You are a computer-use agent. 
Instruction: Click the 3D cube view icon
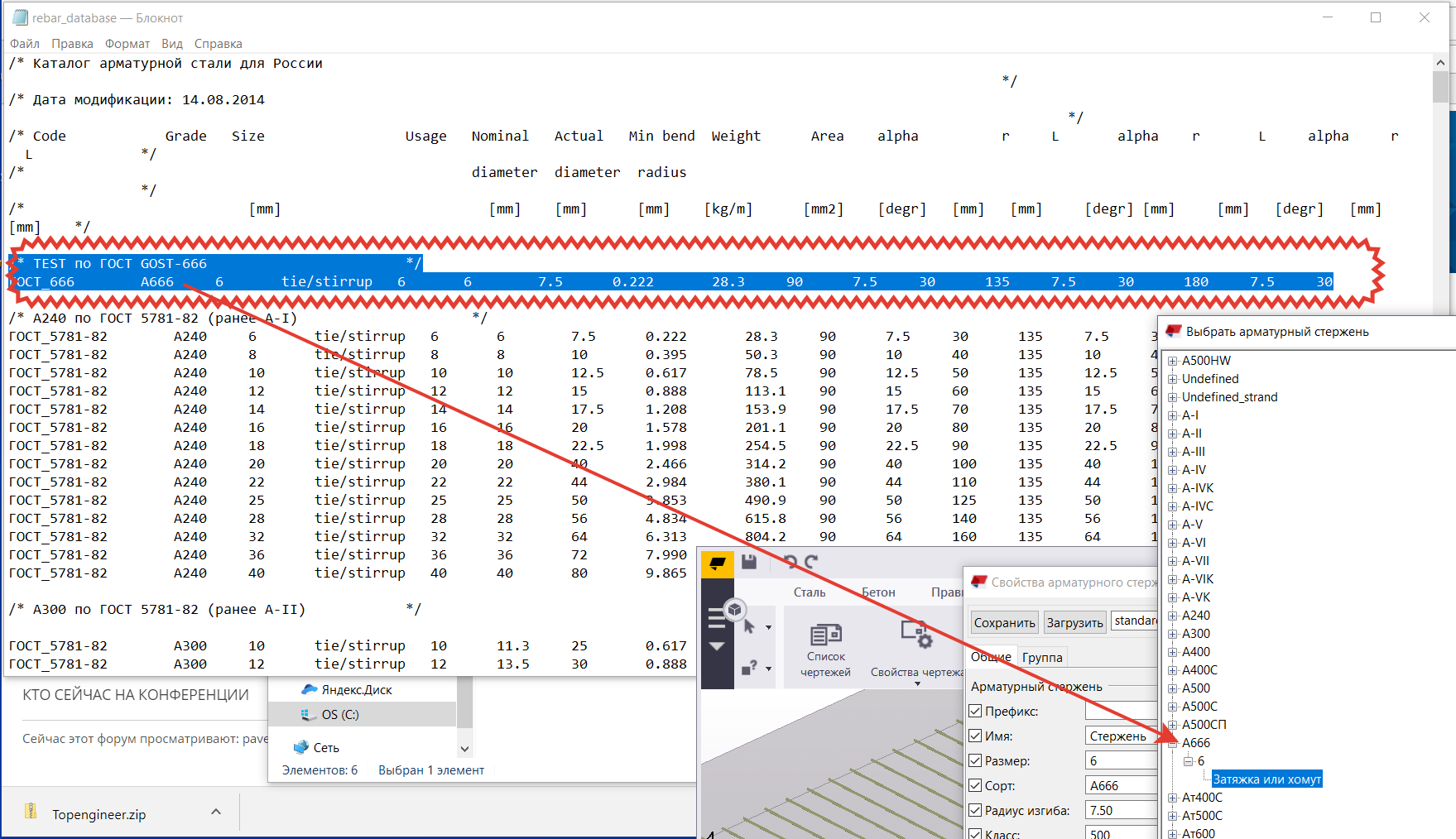pos(734,611)
